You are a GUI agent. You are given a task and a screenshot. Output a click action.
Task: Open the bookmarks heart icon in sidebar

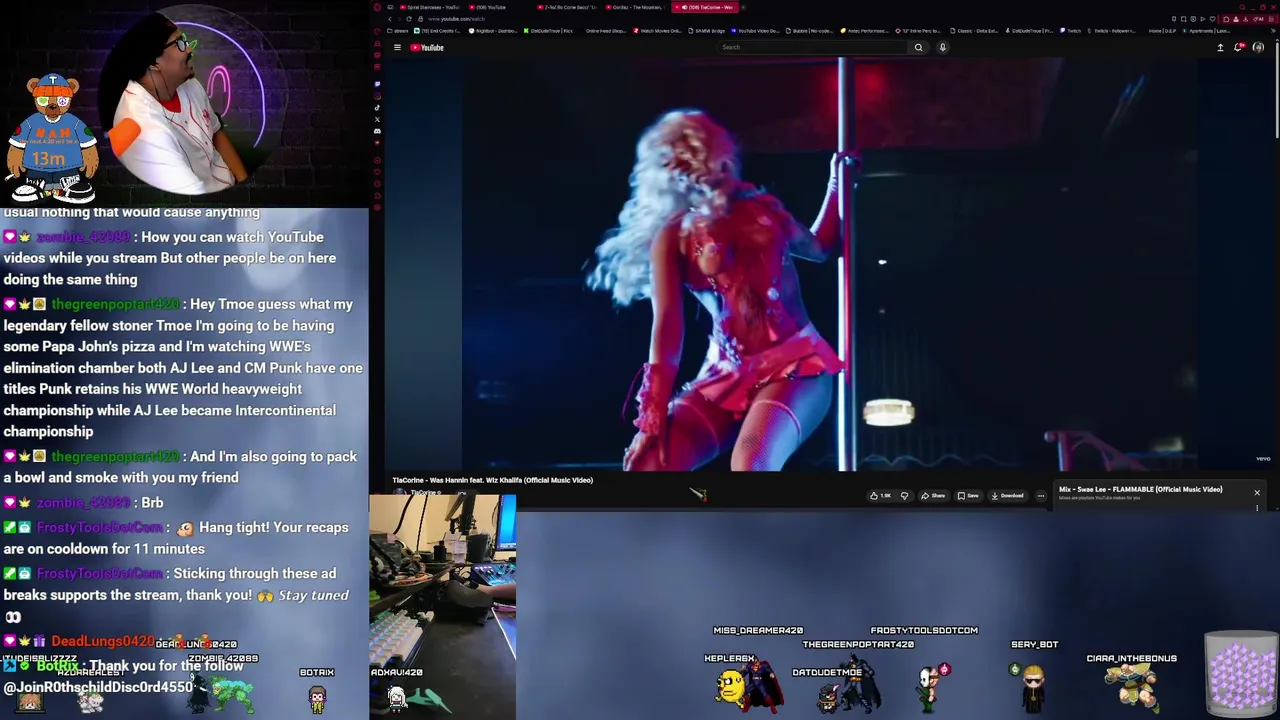pyautogui.click(x=377, y=172)
